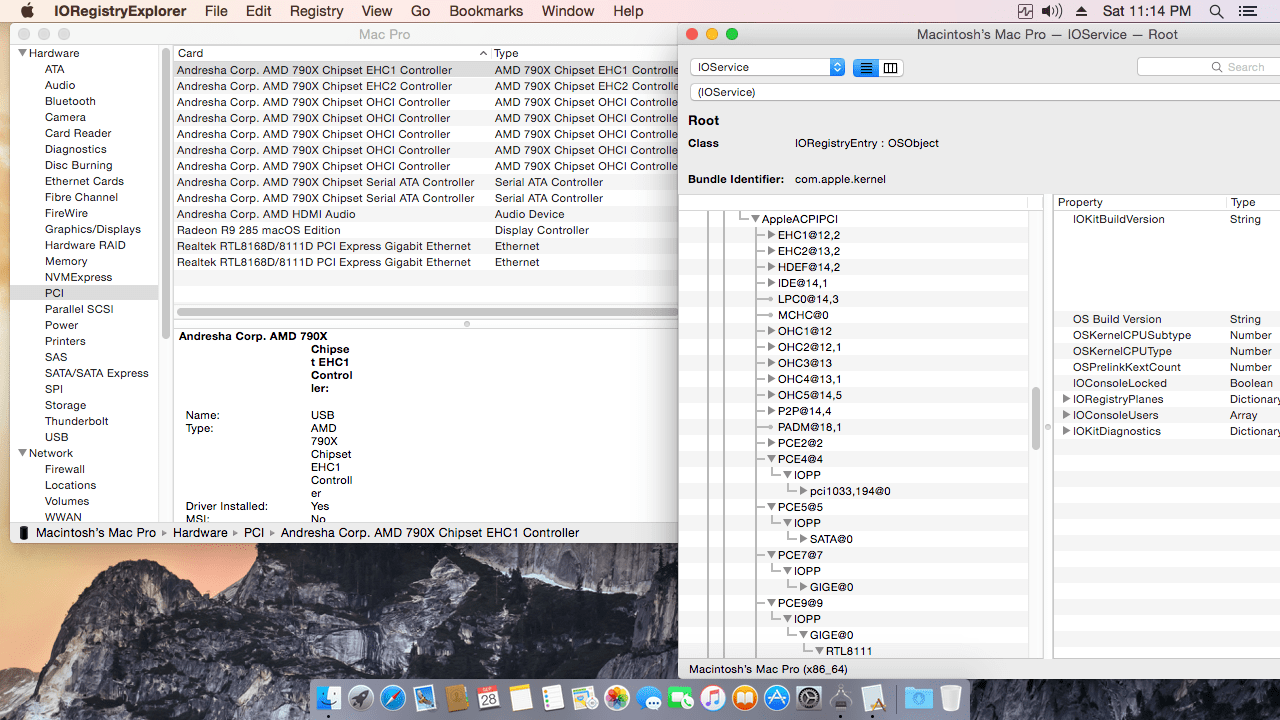The image size is (1280, 720).
Task: Expand the HDEF@14,2 node
Action: click(x=771, y=267)
